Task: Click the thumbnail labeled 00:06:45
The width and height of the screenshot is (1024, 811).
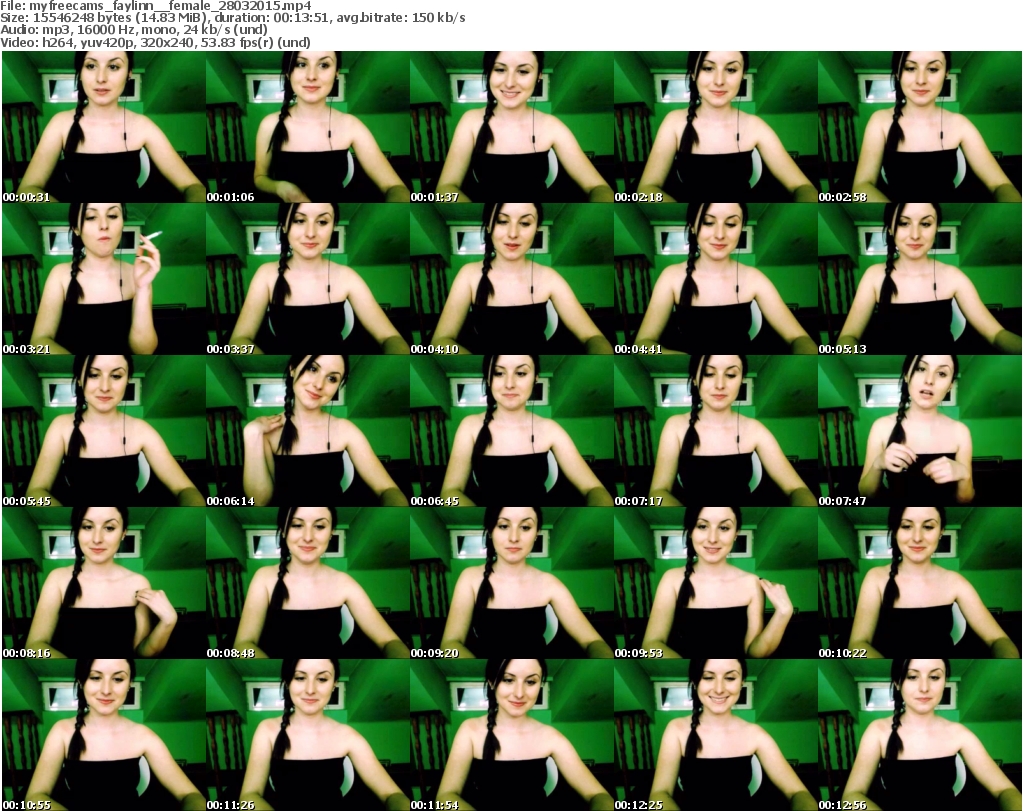Action: click(x=511, y=432)
